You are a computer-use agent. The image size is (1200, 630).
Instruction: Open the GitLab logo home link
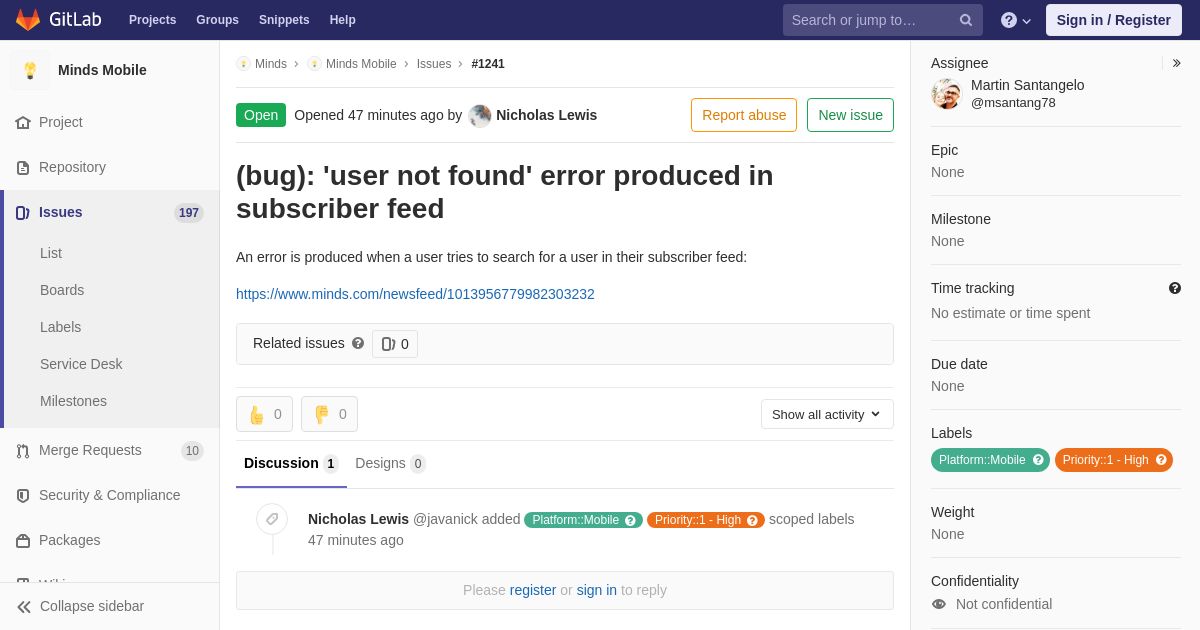tap(56, 20)
